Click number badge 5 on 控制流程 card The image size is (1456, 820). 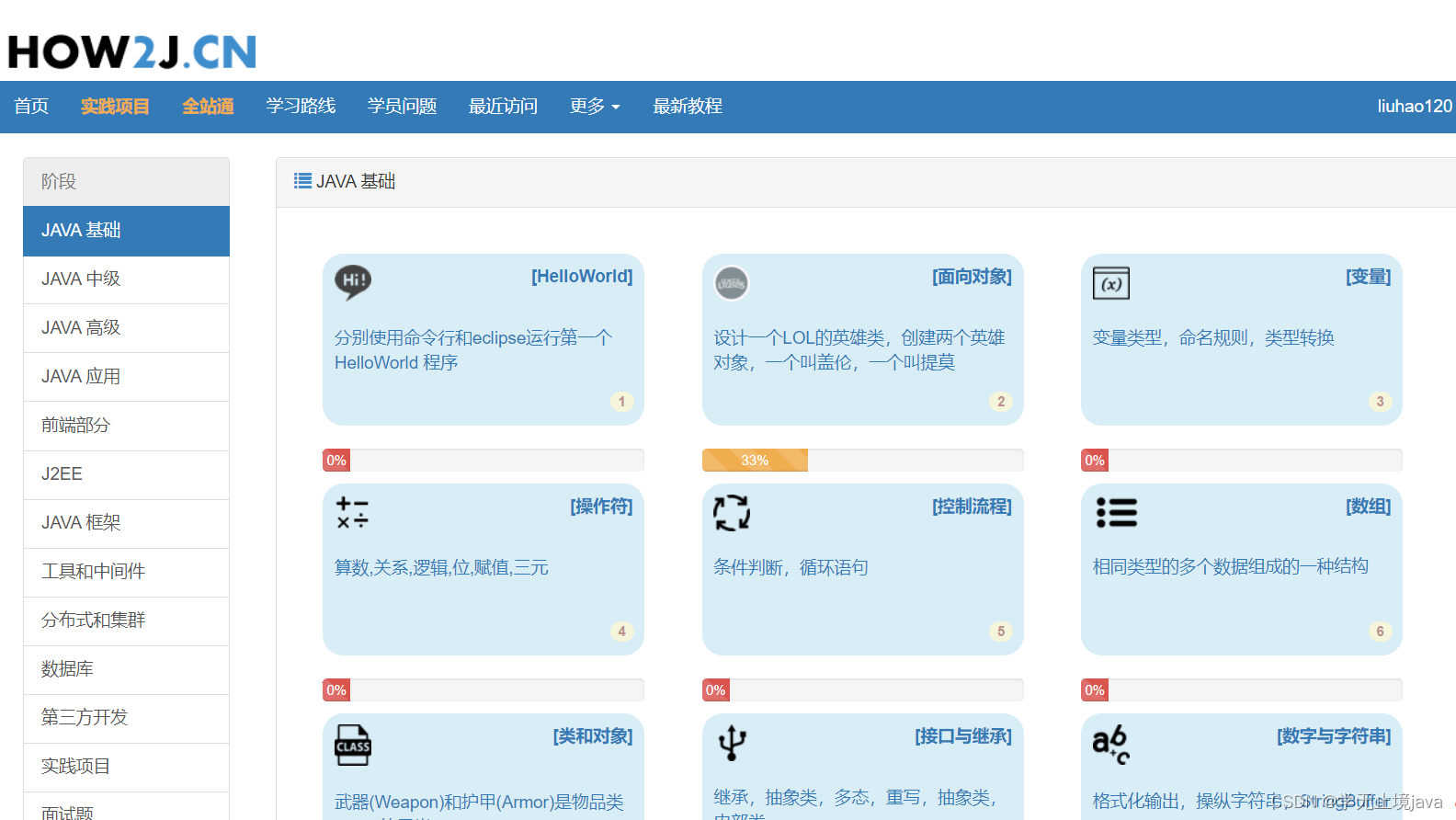[1001, 632]
